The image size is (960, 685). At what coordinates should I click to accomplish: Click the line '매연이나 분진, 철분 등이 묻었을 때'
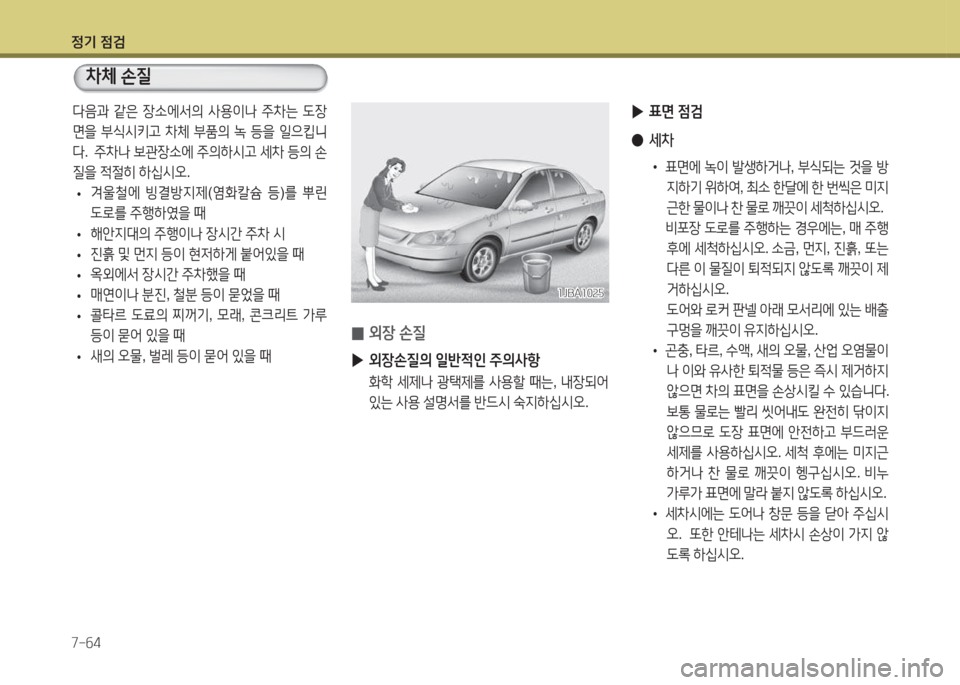pos(185,295)
